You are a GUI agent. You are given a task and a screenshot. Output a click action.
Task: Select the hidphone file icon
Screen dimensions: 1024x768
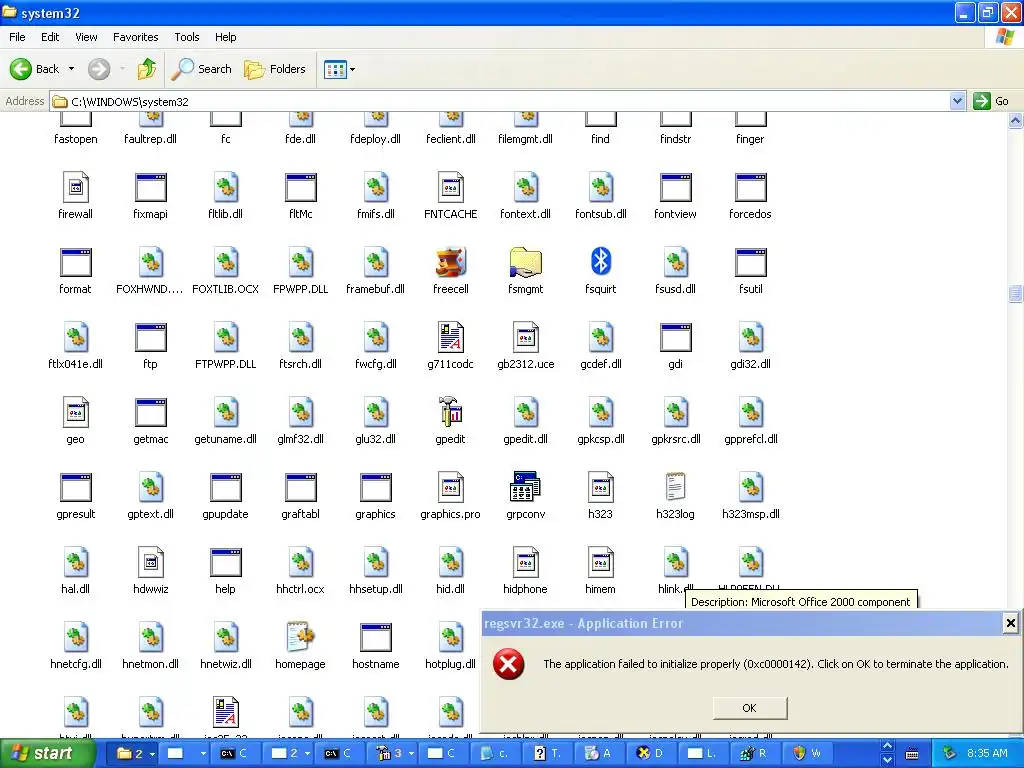click(526, 562)
